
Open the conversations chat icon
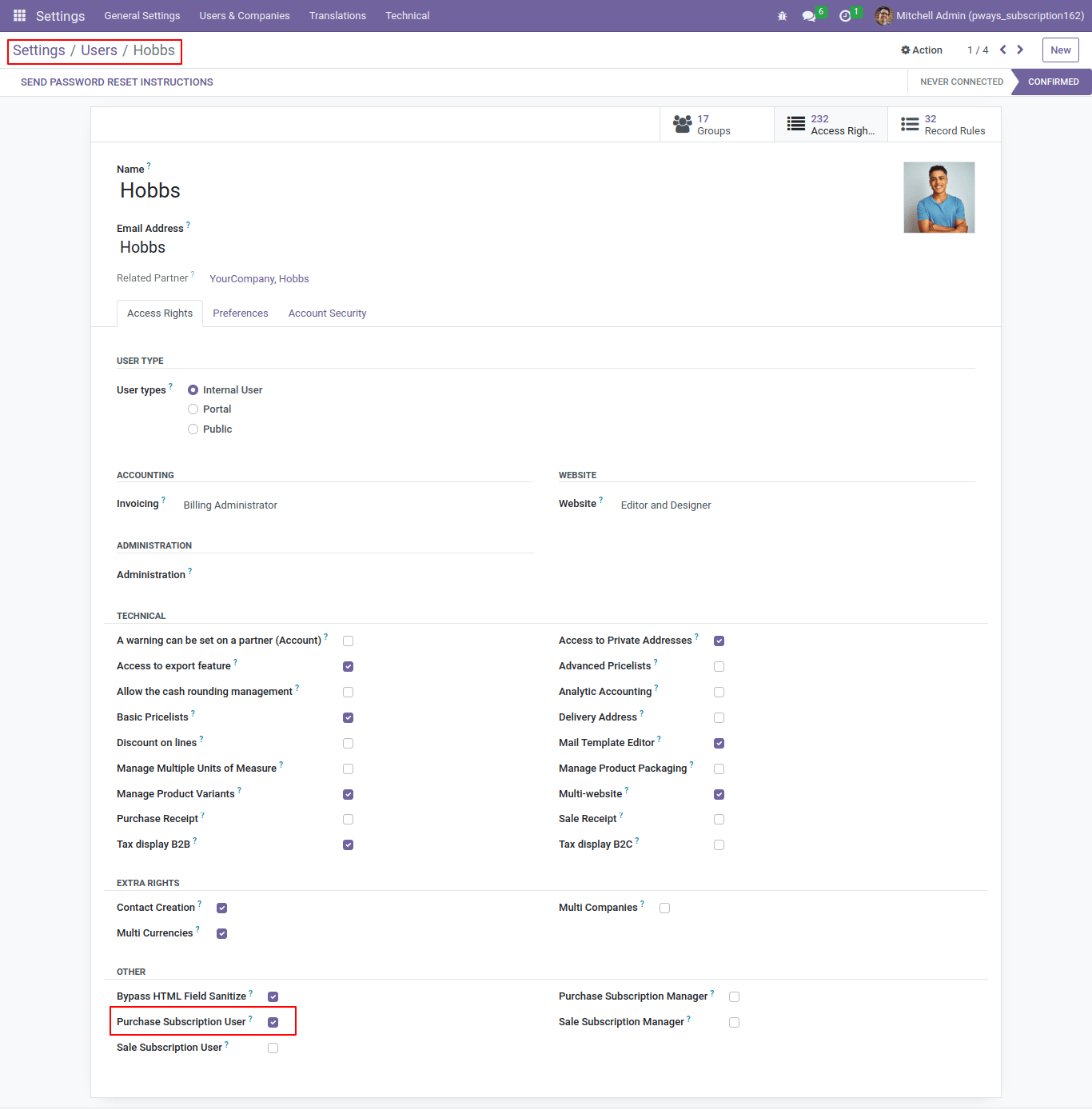click(809, 16)
